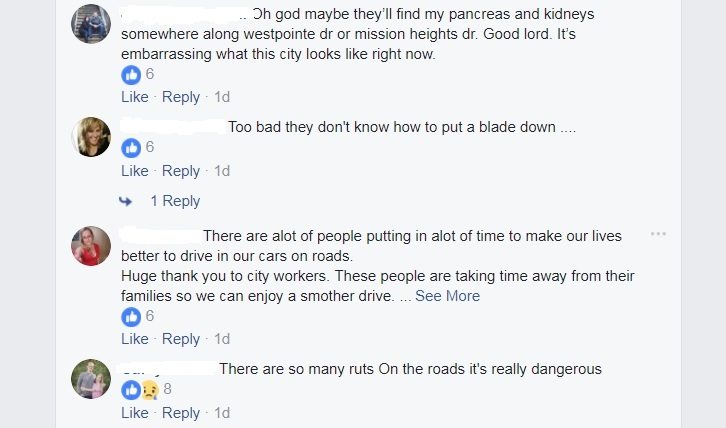The width and height of the screenshot is (726, 428).
Task: Reply to the city workers comment
Action: (181, 339)
